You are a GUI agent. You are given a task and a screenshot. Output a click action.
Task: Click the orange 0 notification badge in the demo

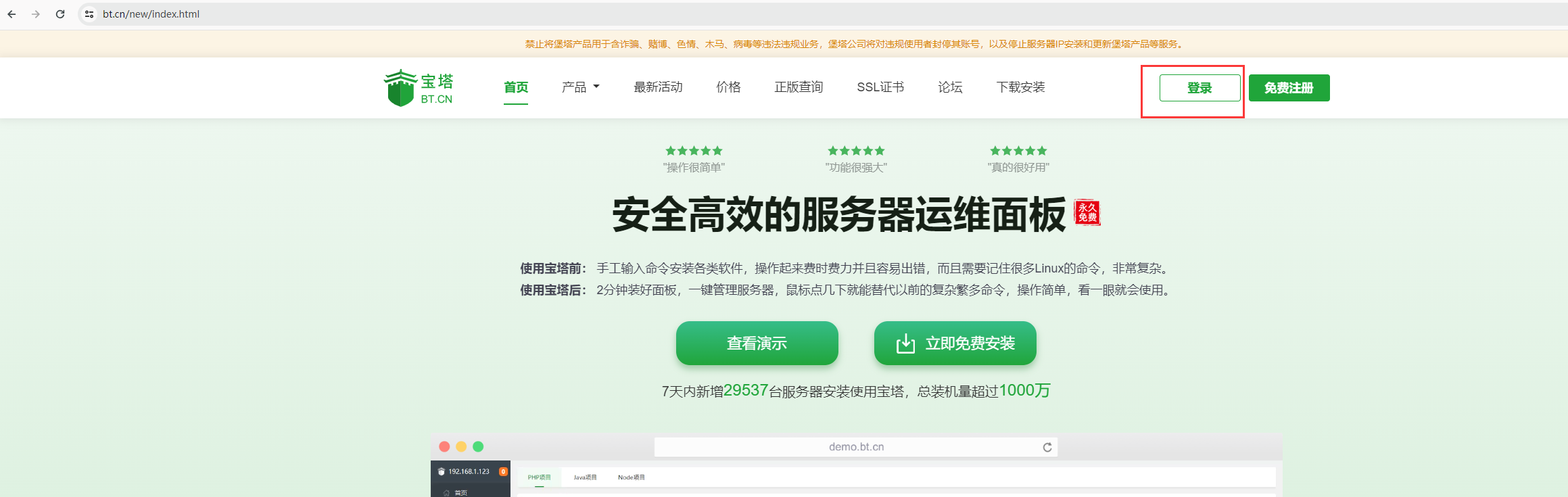click(x=504, y=472)
